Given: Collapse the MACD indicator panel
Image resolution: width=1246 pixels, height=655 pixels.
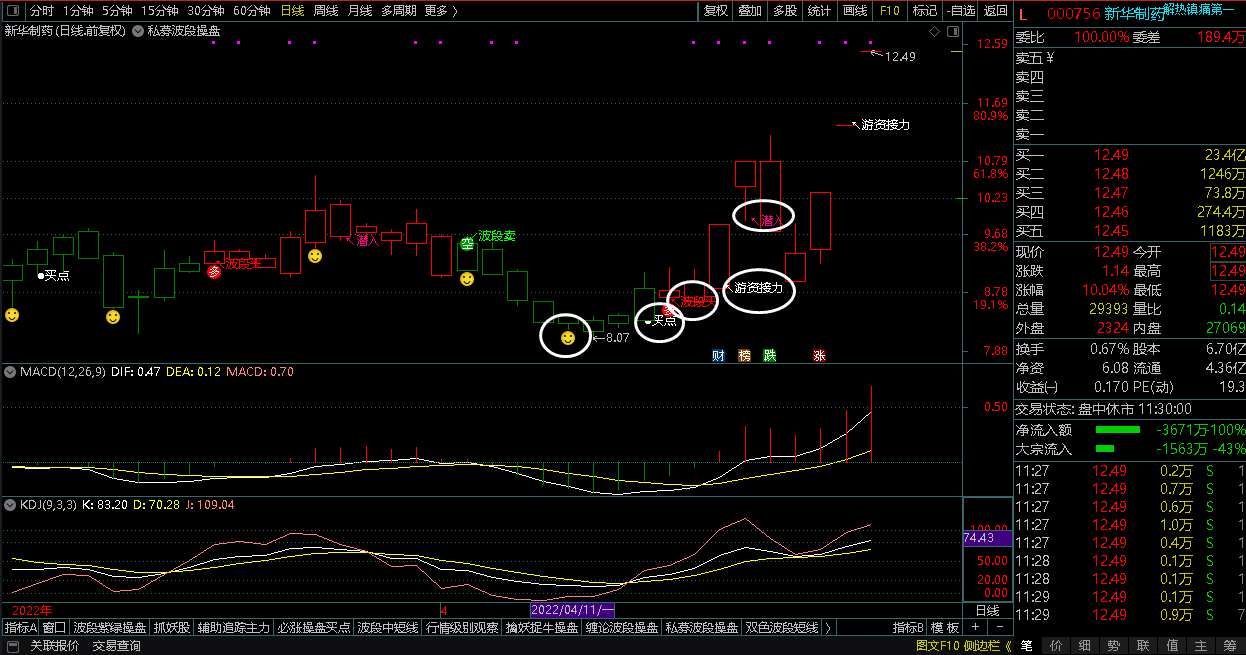Looking at the screenshot, I should [10, 372].
